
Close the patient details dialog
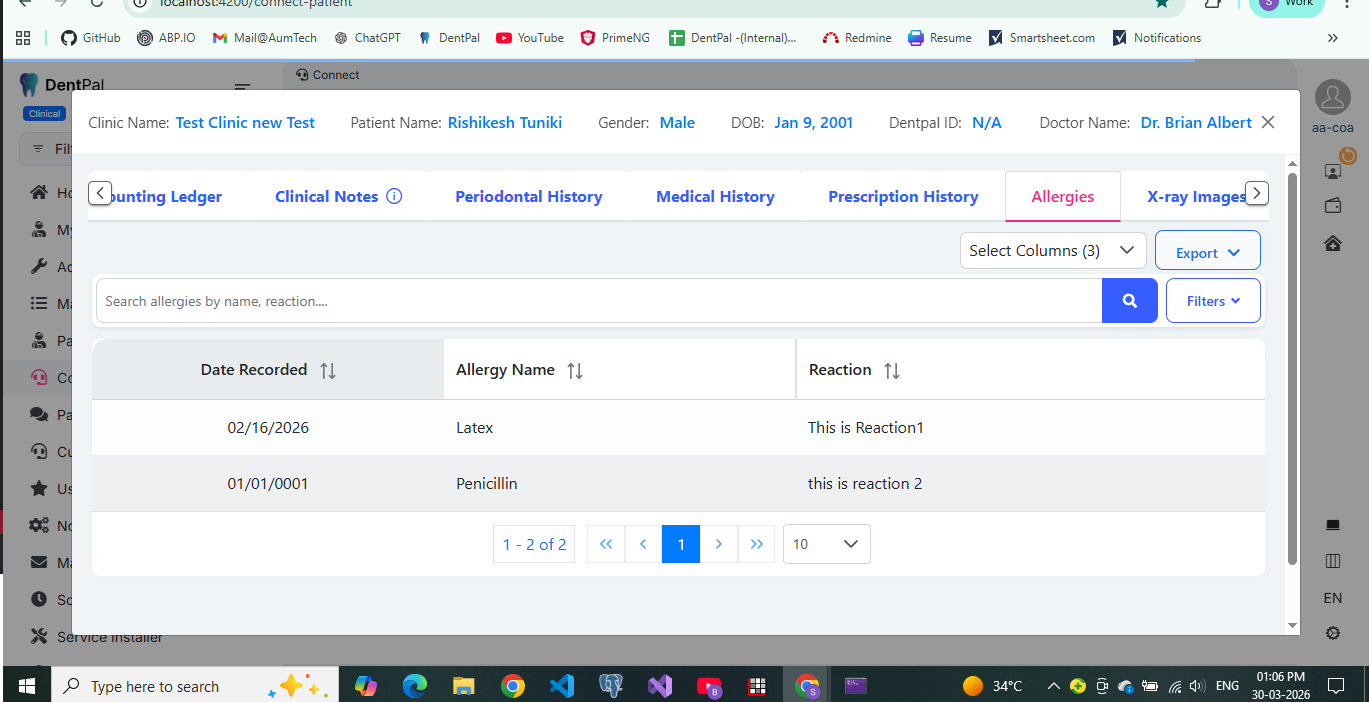1268,122
